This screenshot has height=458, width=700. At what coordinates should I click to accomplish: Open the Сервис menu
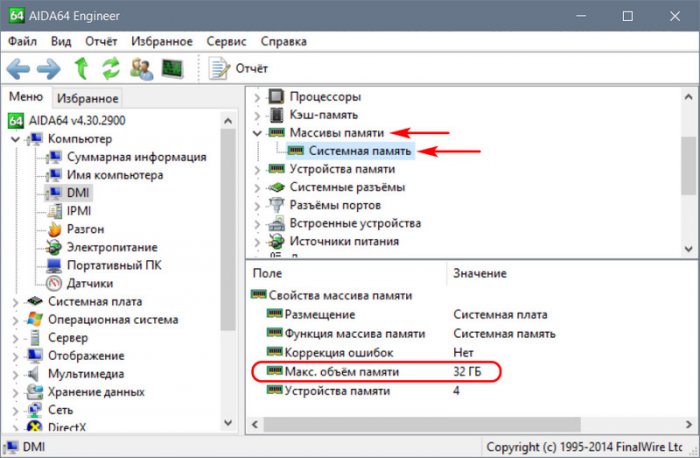pyautogui.click(x=226, y=42)
